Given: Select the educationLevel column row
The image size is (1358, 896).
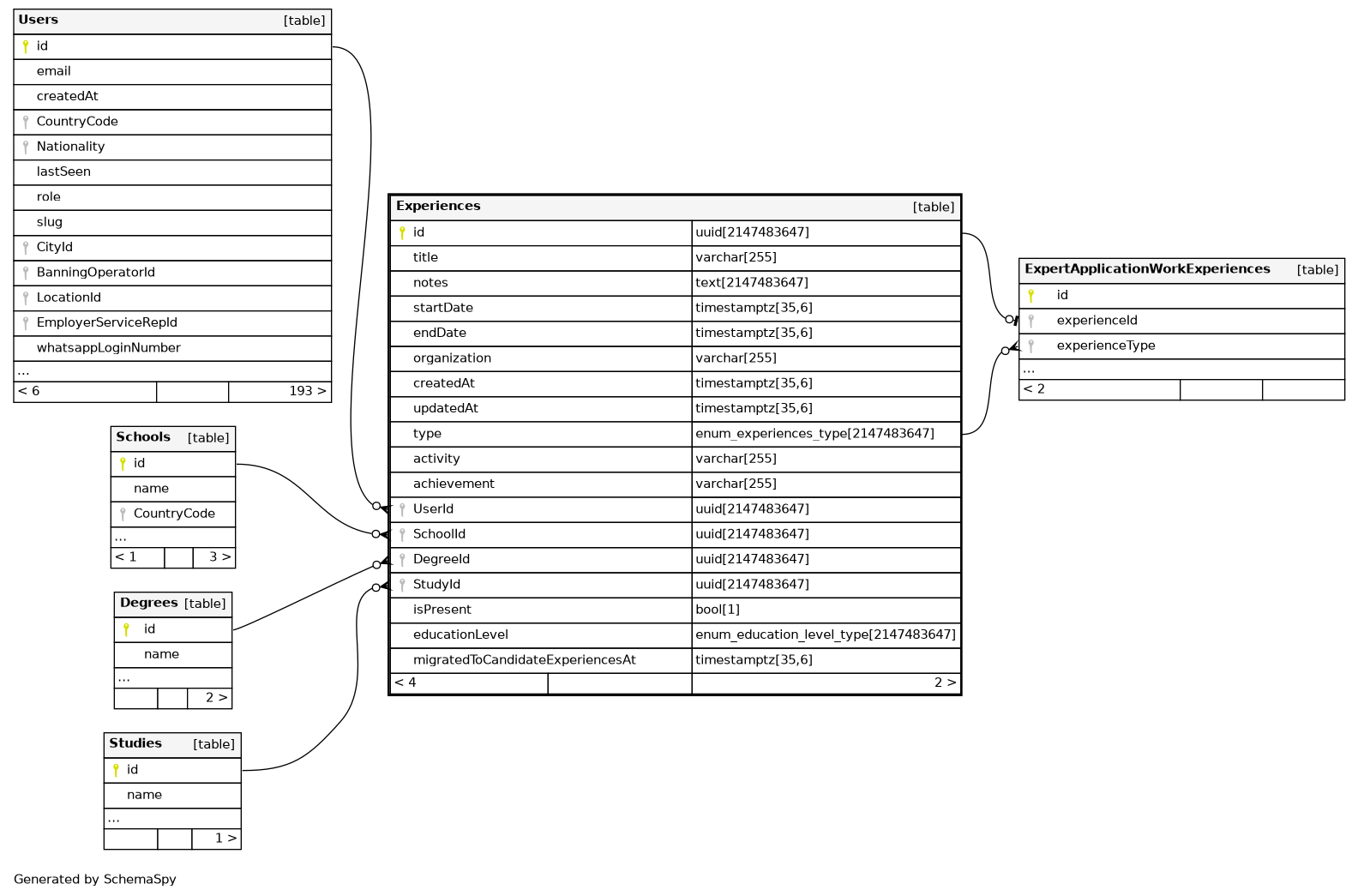Looking at the screenshot, I should click(x=460, y=634).
